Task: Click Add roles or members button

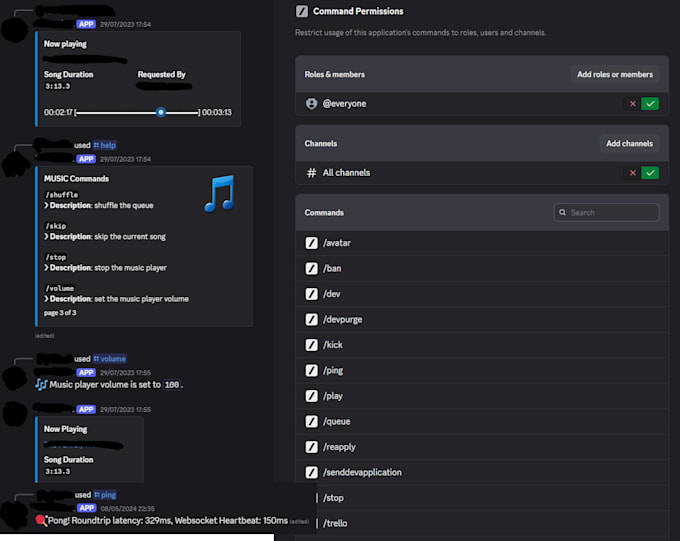Action: (x=615, y=75)
